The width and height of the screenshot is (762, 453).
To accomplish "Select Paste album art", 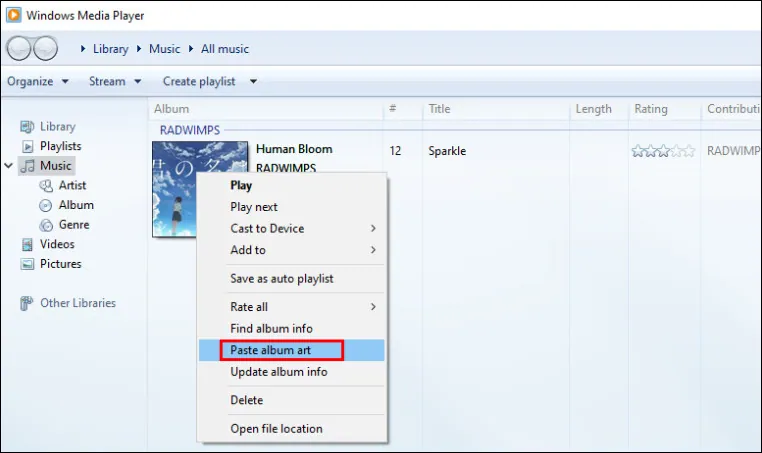I will pyautogui.click(x=292, y=350).
